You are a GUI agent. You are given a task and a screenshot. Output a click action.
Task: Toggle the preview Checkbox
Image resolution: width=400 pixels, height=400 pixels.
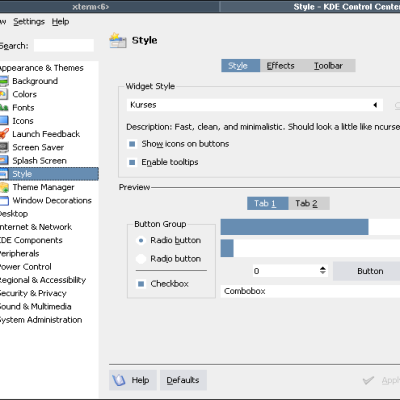(x=141, y=284)
